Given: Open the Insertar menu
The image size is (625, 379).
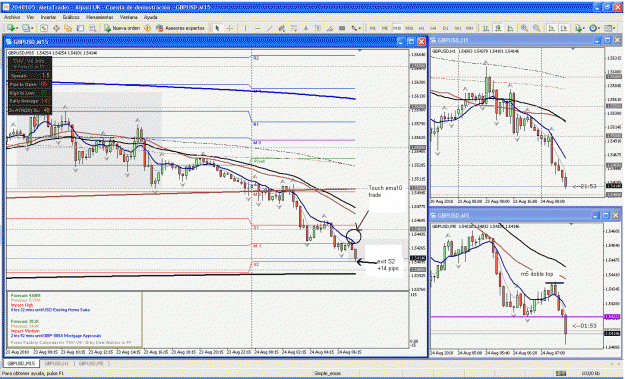Looking at the screenshot, I should tap(49, 17).
